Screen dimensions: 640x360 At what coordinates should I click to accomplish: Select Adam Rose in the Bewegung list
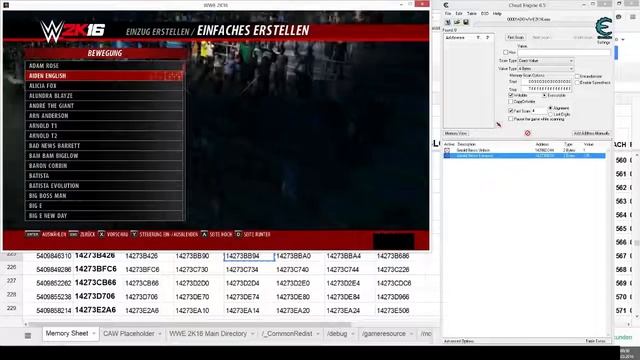tap(104, 66)
